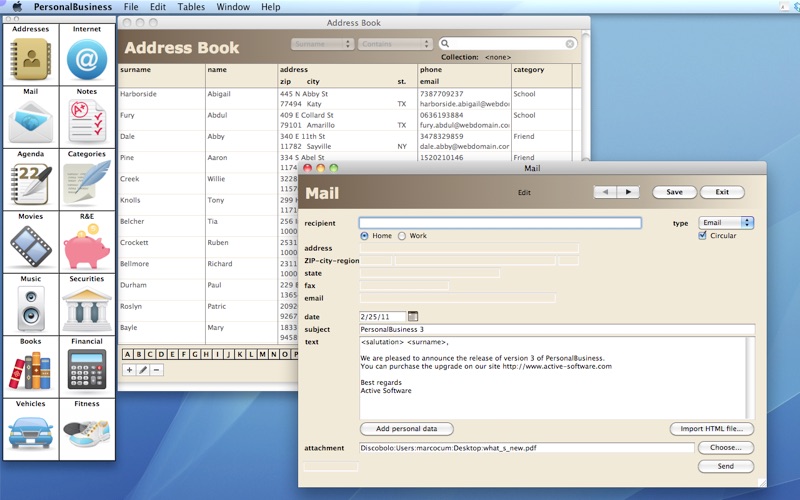Open the R&E piggy bank icon

click(87, 246)
